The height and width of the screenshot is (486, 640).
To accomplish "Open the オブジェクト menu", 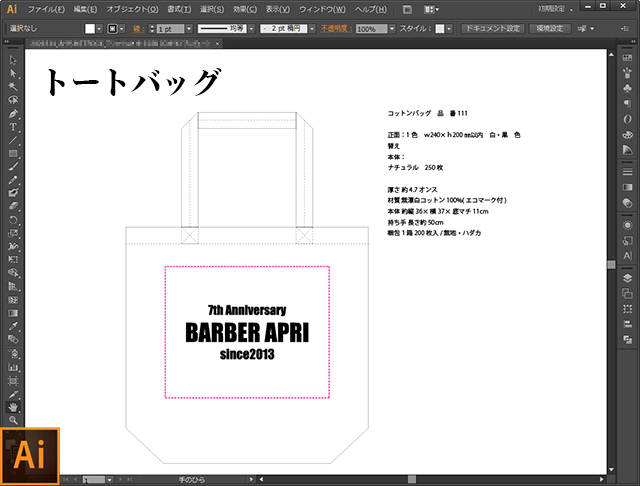I will click(132, 9).
